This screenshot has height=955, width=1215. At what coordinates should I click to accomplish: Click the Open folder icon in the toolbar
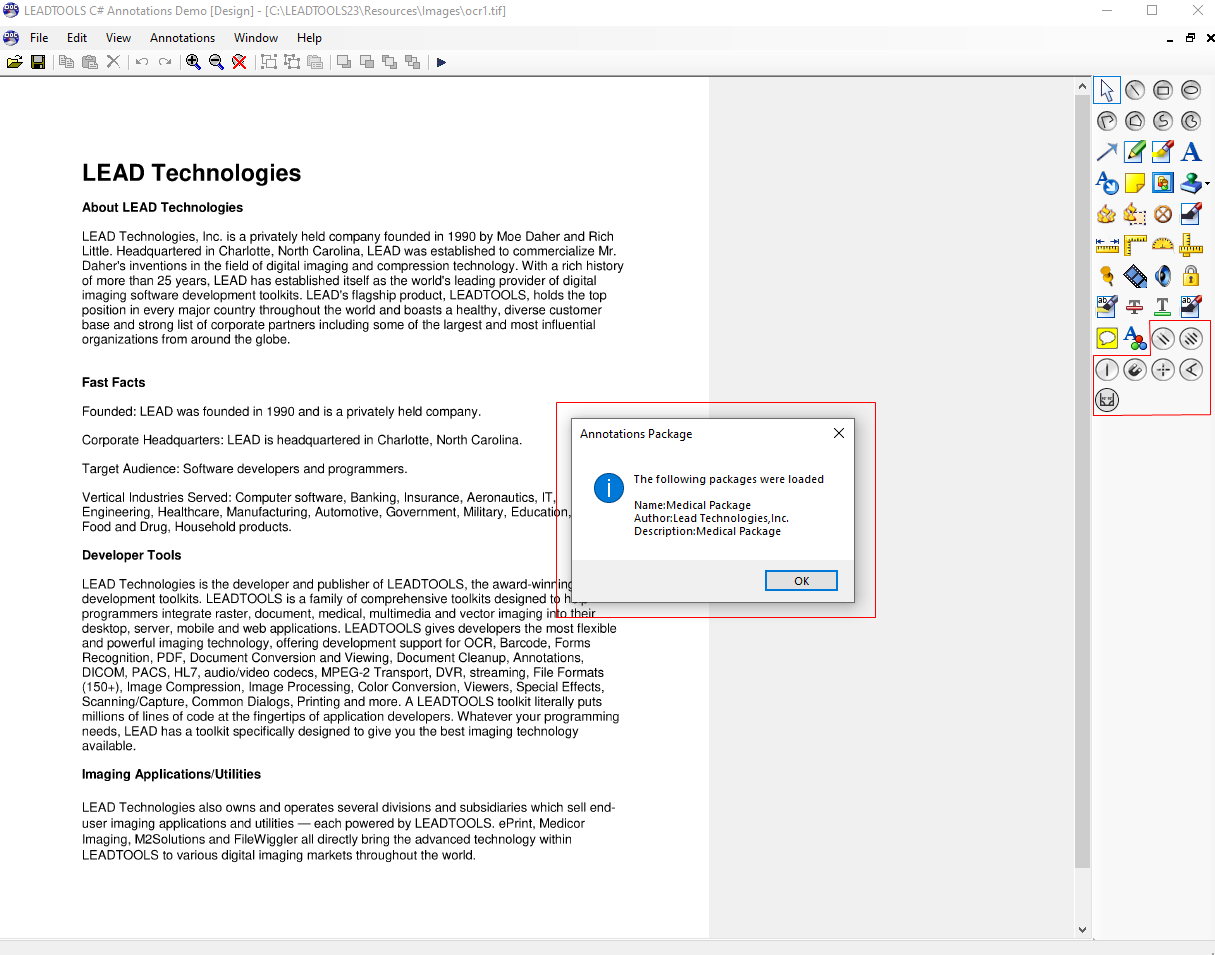(15, 62)
